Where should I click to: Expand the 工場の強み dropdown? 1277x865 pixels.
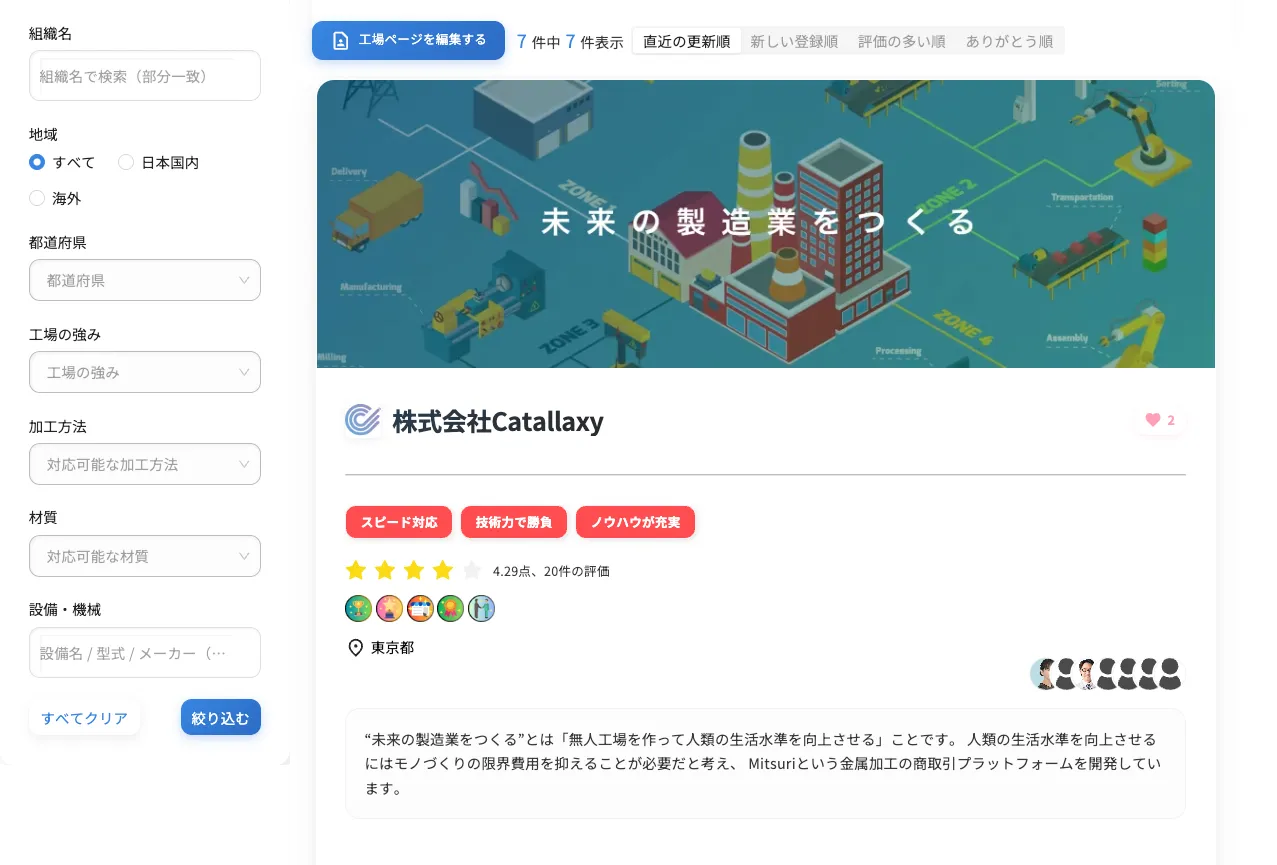tap(145, 372)
